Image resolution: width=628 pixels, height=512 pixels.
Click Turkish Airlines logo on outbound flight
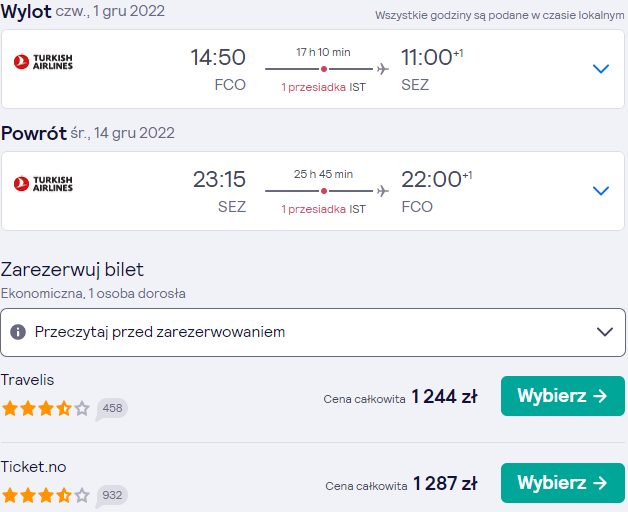click(x=43, y=62)
